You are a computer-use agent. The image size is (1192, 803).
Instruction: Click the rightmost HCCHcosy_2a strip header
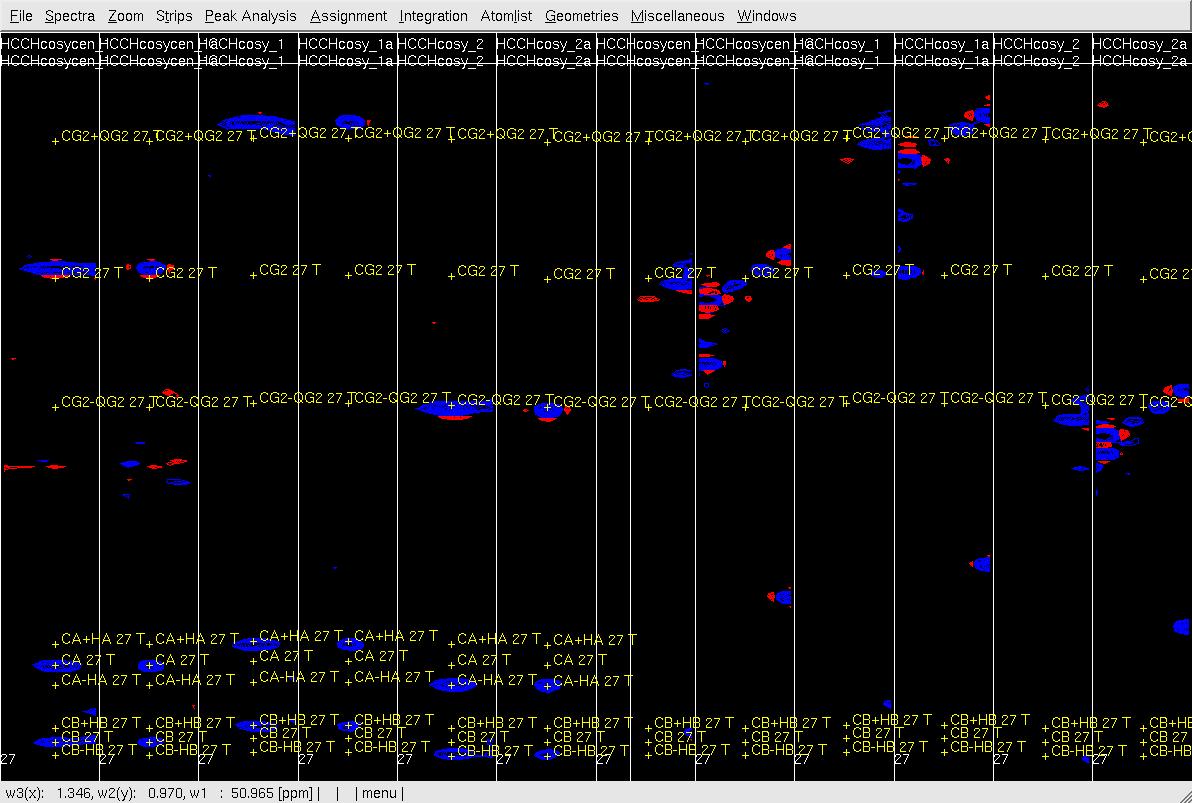coord(1139,44)
